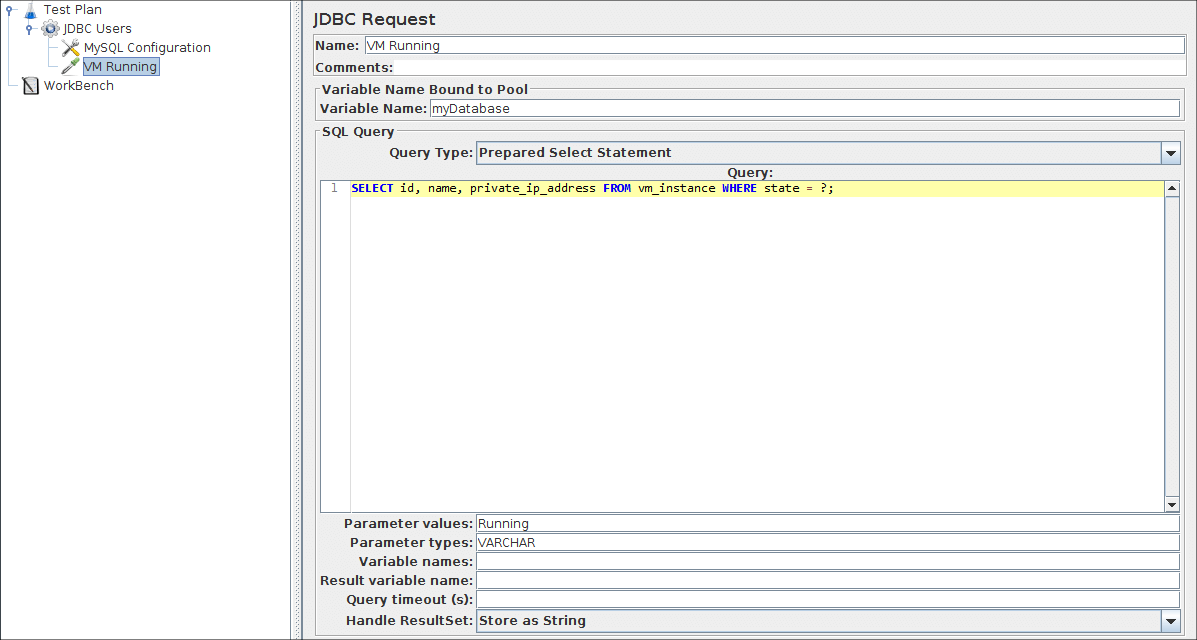The width and height of the screenshot is (1197, 640).
Task: Click the query editor scroll-down arrow
Action: (1172, 505)
